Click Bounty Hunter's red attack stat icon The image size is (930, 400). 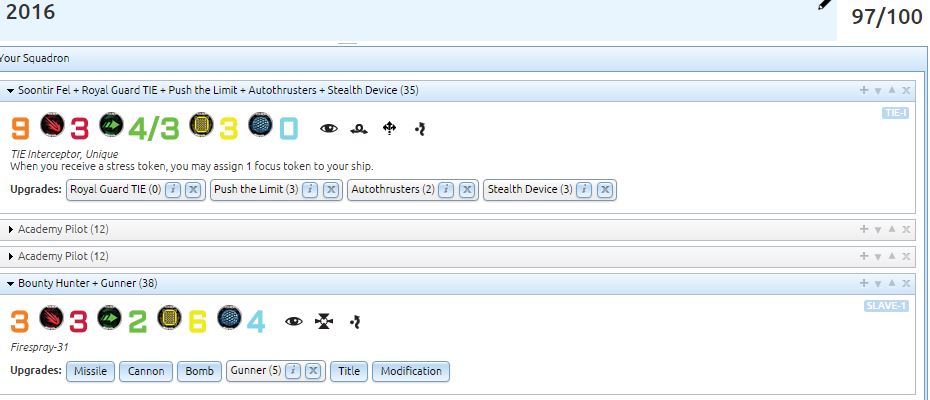tap(52, 318)
